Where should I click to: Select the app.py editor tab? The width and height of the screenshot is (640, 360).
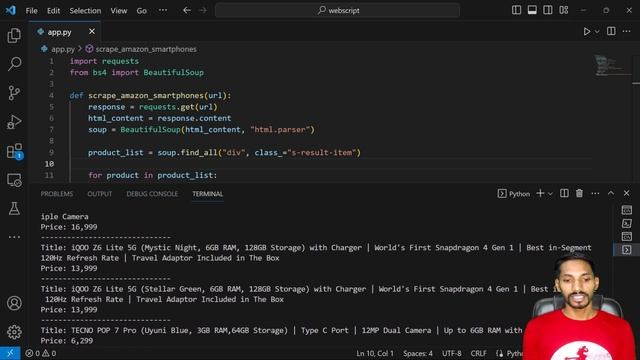(x=64, y=32)
